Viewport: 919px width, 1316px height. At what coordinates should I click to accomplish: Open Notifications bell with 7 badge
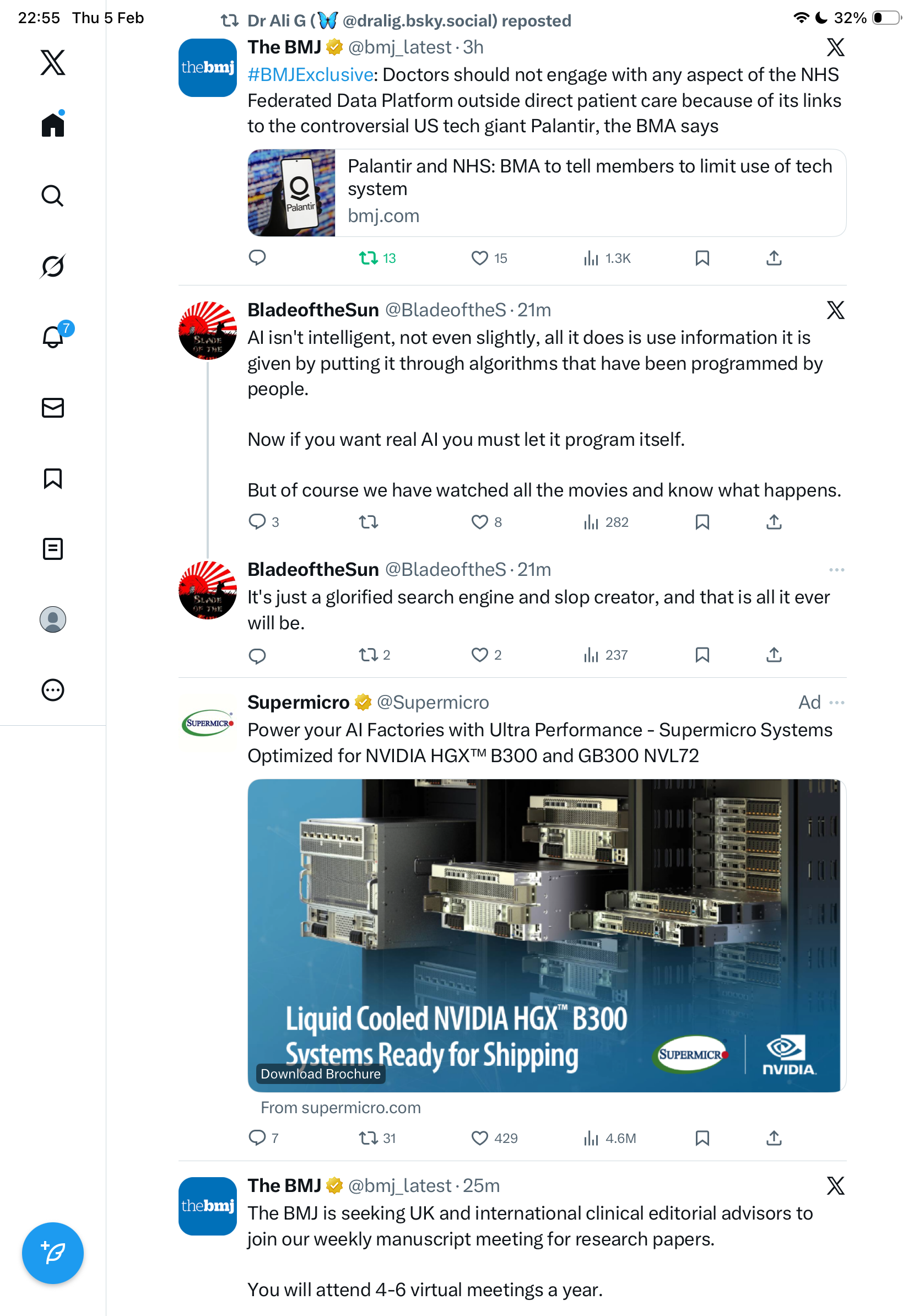(54, 336)
